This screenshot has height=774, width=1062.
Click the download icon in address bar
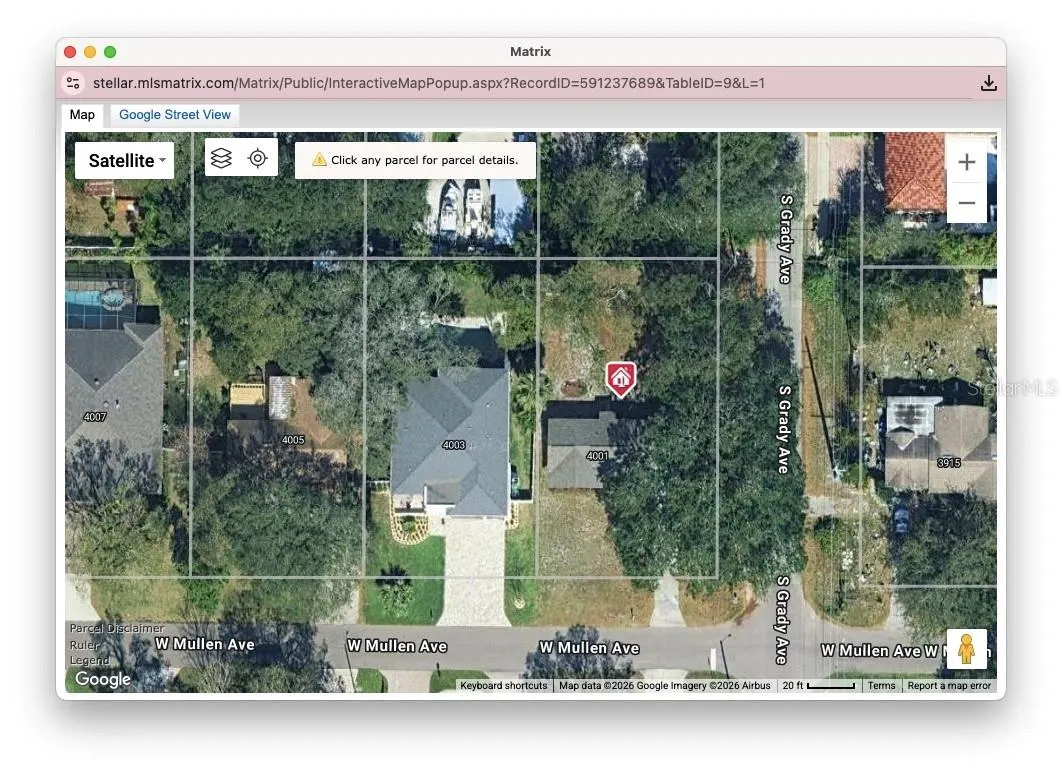(x=988, y=83)
